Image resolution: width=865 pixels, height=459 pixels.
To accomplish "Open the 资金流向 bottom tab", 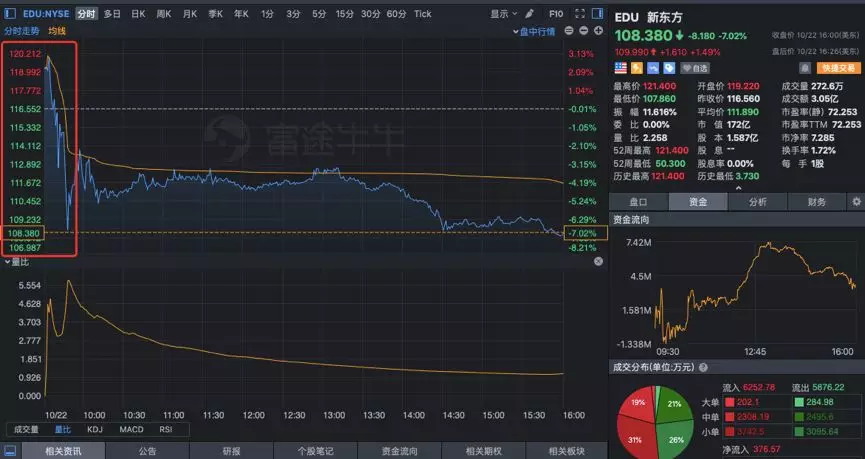I will coord(399,451).
